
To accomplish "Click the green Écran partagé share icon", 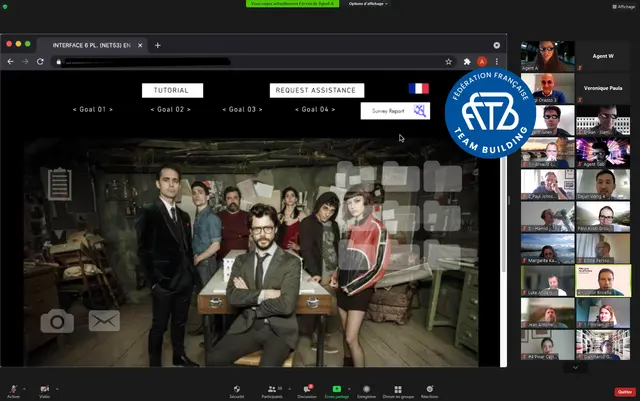I will (x=337, y=391).
